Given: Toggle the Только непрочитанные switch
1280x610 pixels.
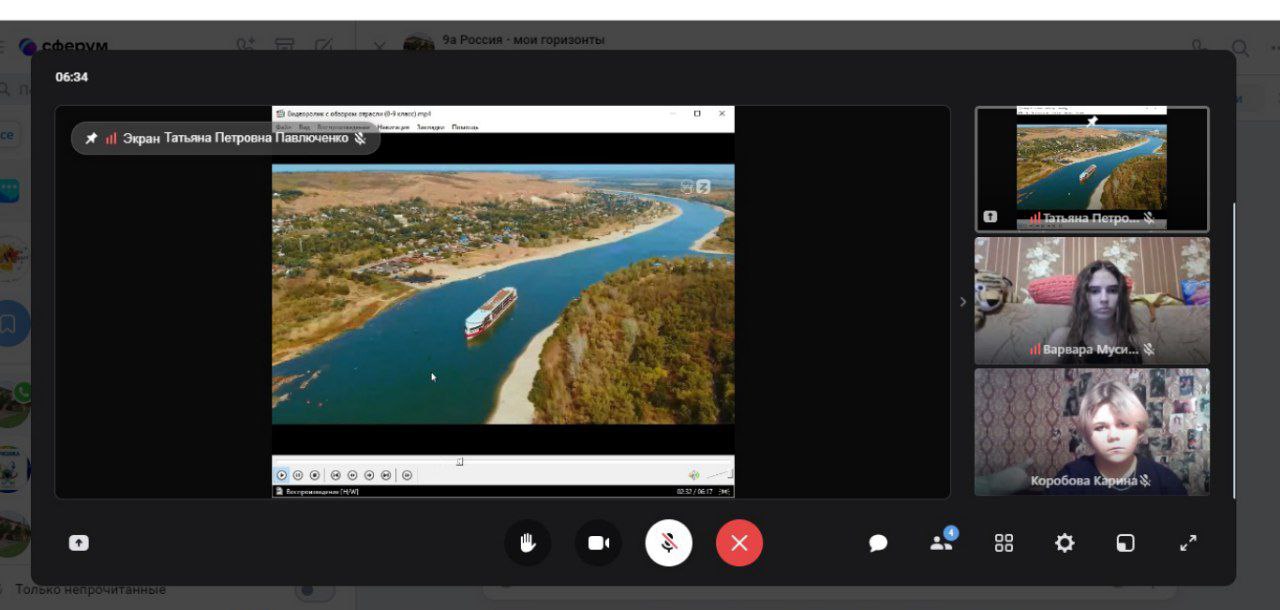Looking at the screenshot, I should pos(316,590).
